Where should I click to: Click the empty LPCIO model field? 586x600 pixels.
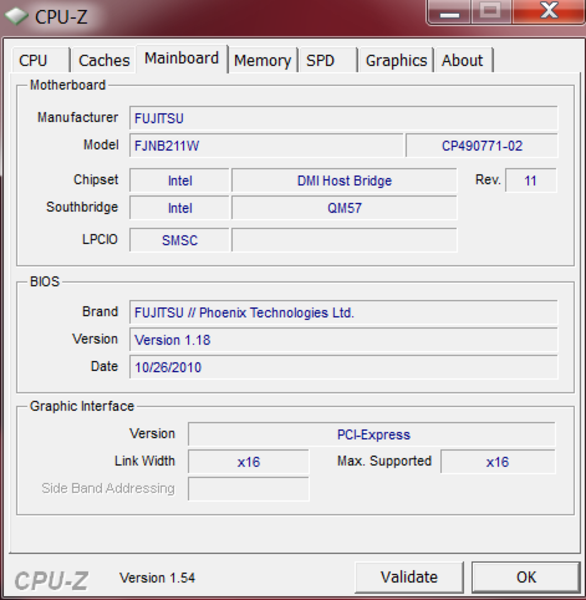pos(344,240)
